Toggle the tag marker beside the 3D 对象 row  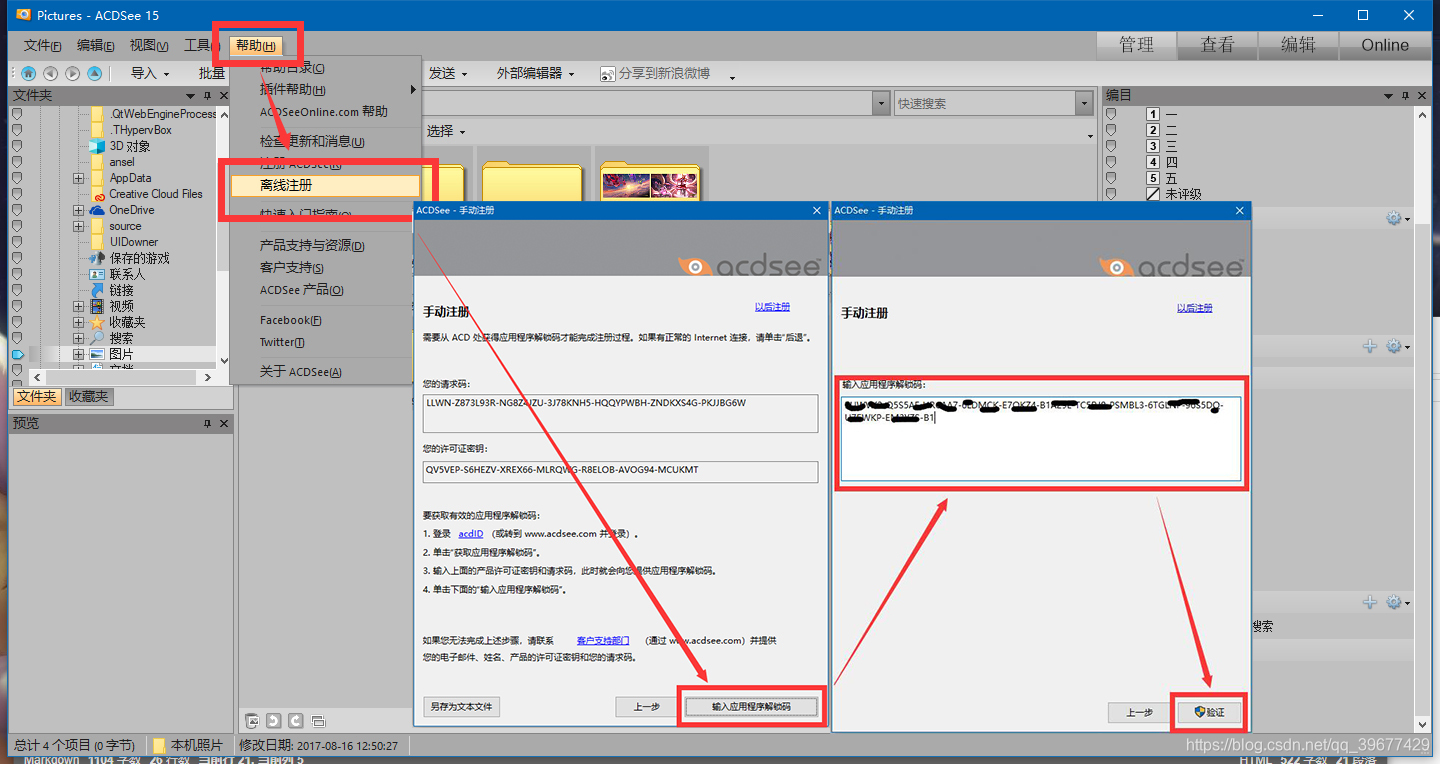[x=17, y=146]
